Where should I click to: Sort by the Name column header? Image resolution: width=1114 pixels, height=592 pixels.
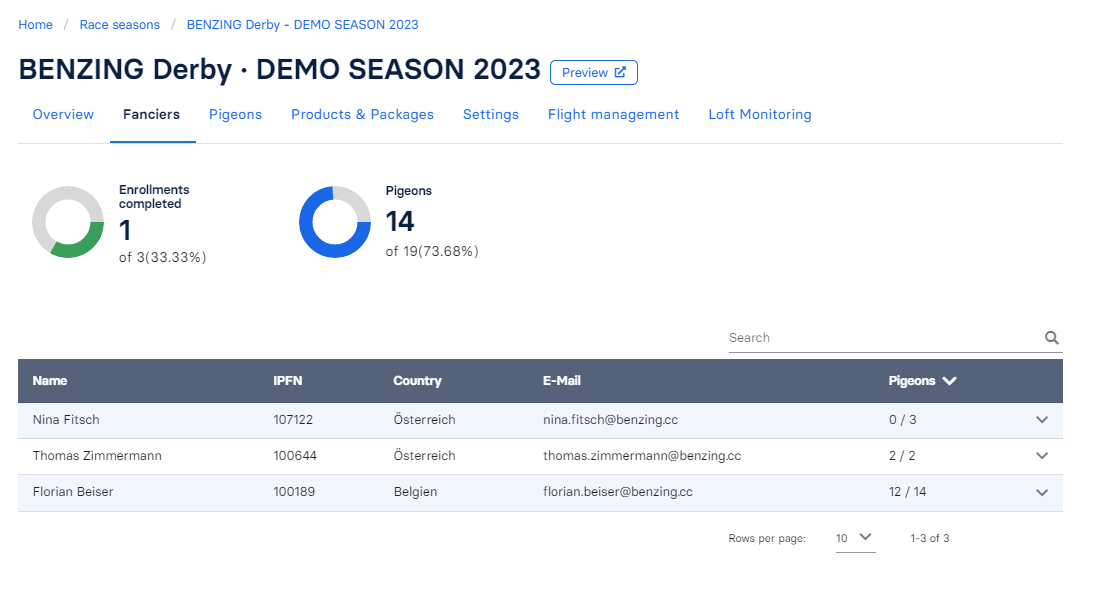pyautogui.click(x=50, y=381)
